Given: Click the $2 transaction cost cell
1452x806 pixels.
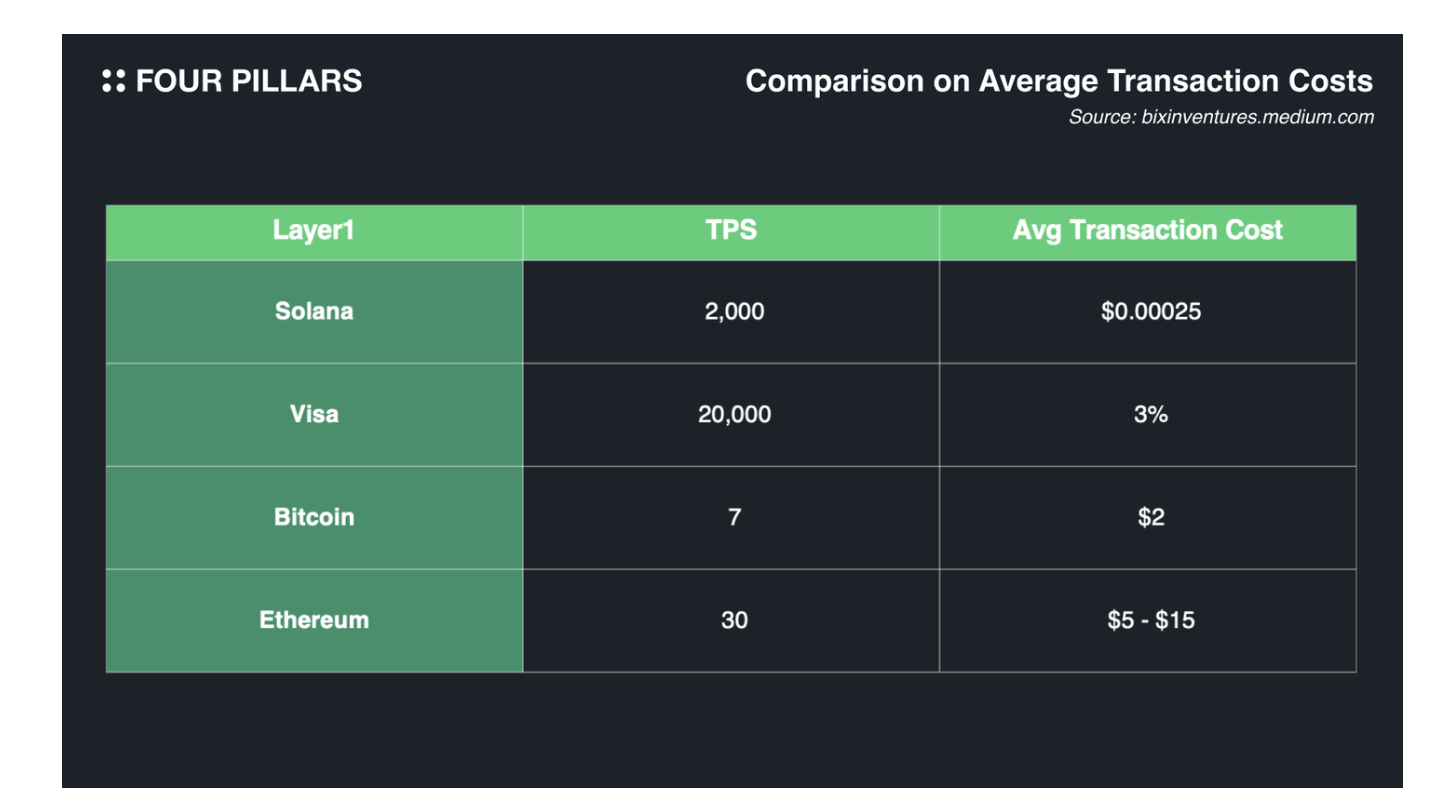Looking at the screenshot, I should [1151, 517].
